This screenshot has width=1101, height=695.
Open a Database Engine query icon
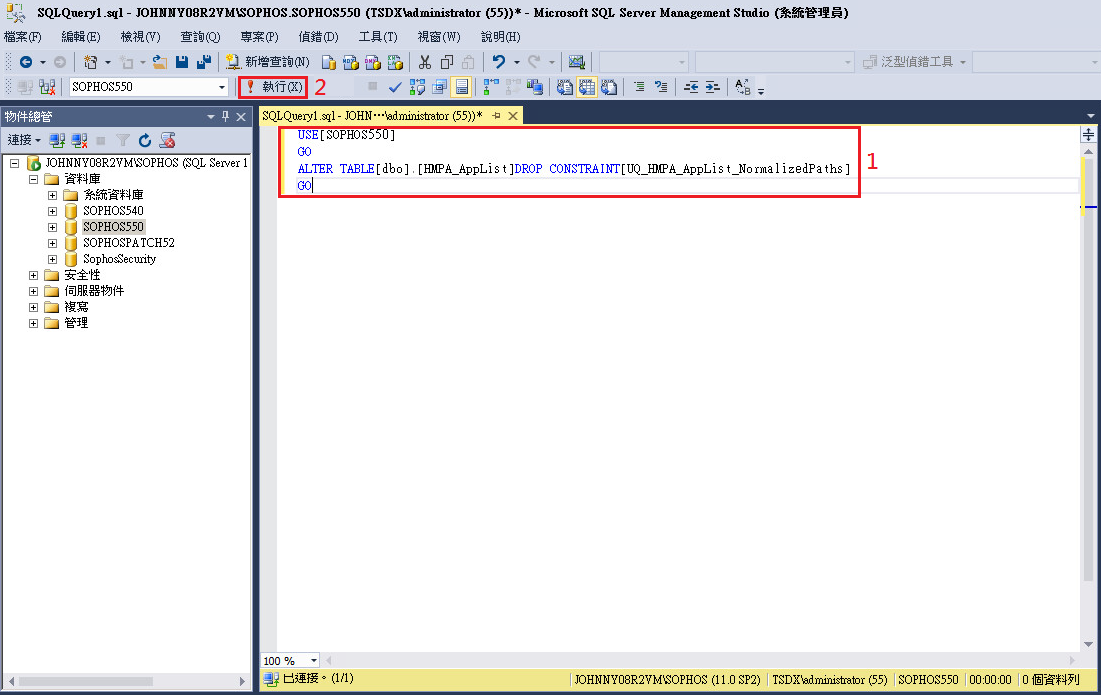pos(329,62)
